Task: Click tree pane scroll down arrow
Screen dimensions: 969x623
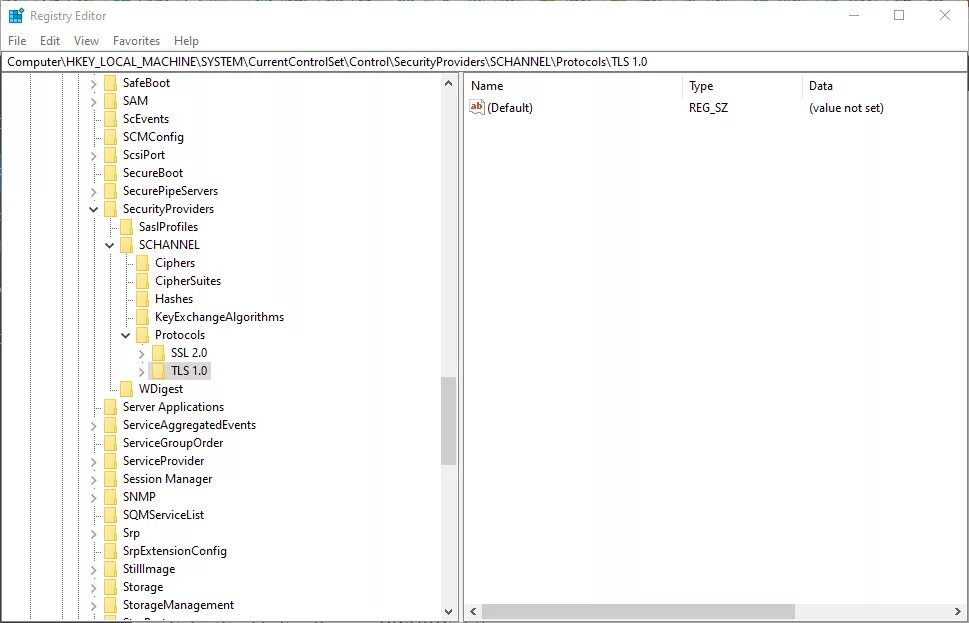Action: pyautogui.click(x=449, y=611)
